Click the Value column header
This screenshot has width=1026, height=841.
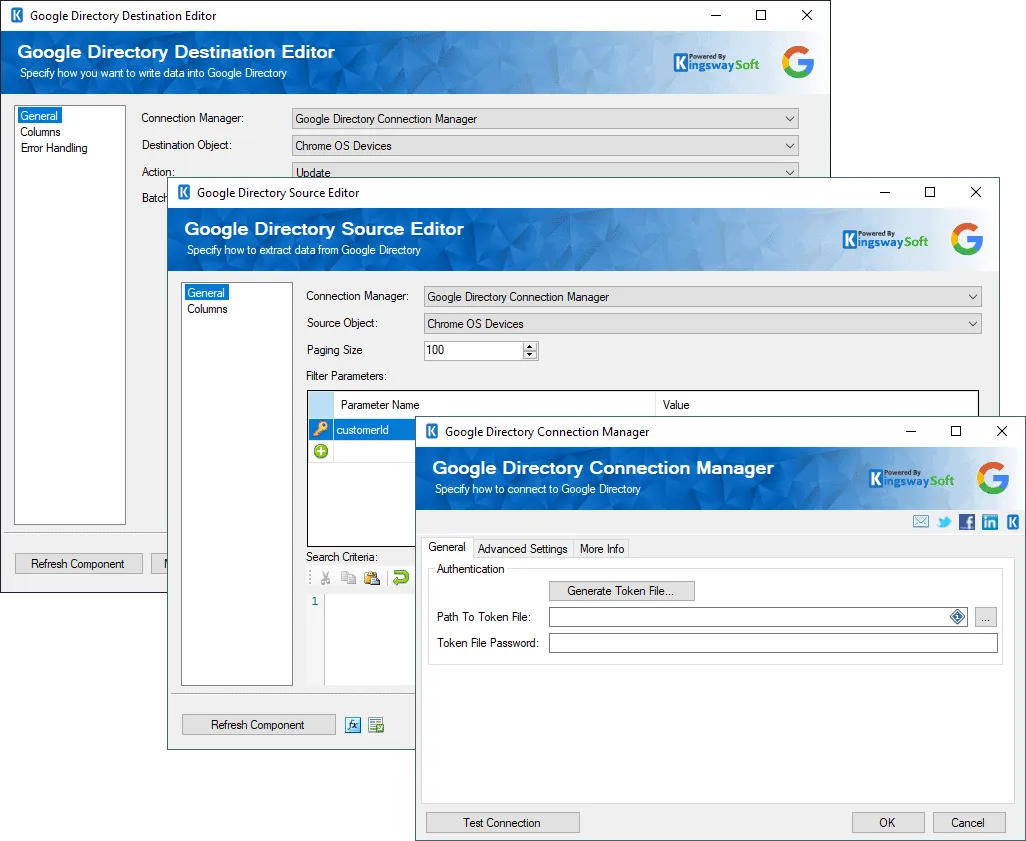(817, 404)
